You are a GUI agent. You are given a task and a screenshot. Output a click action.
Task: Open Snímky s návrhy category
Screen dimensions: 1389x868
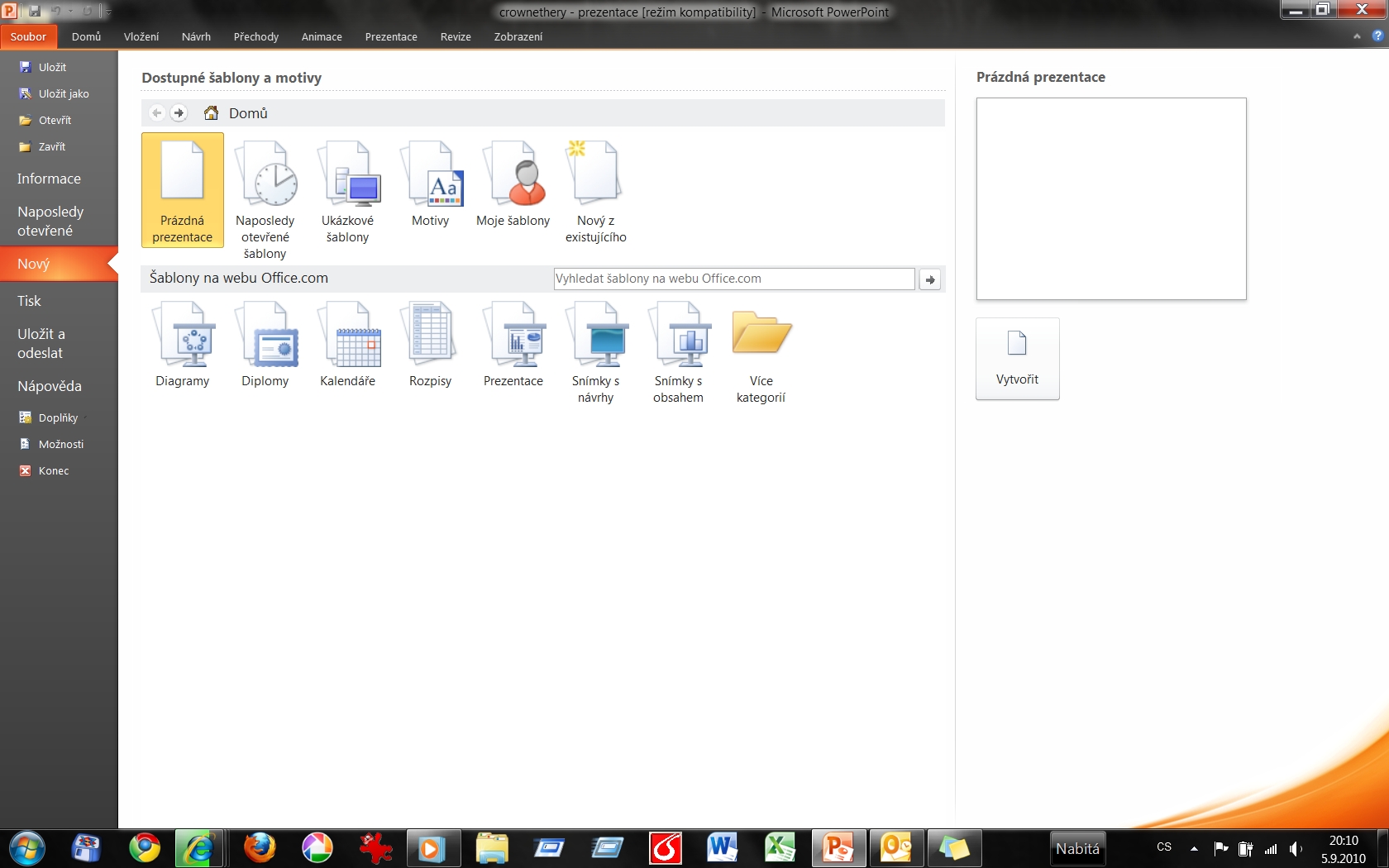(595, 351)
